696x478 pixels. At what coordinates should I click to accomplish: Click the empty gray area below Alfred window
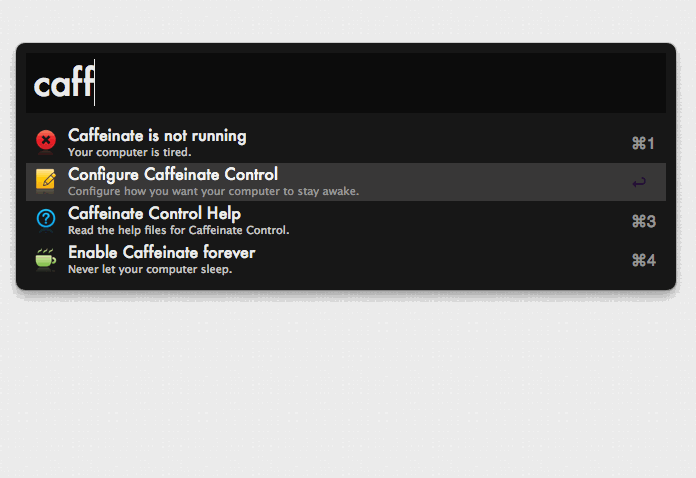pyautogui.click(x=348, y=390)
